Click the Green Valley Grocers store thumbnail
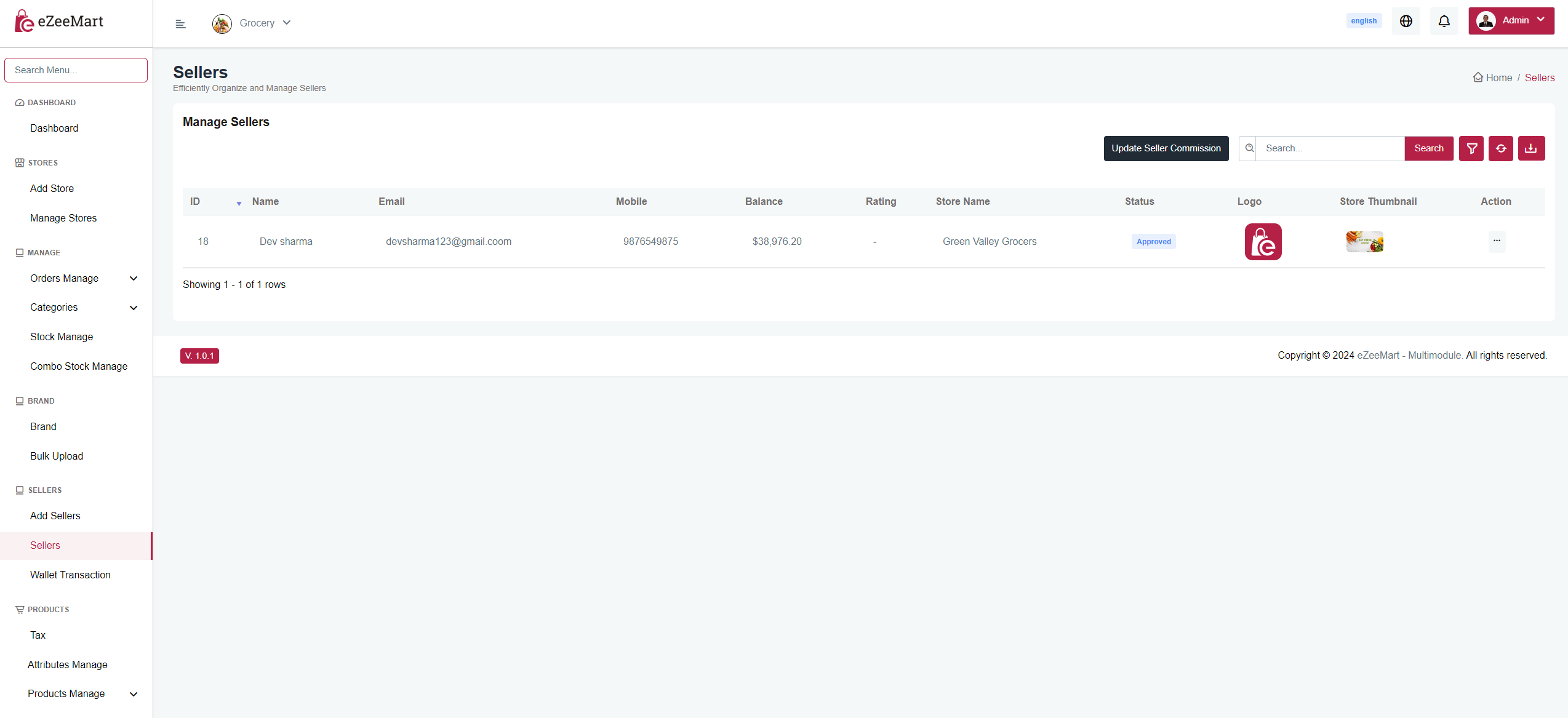 (1364, 242)
